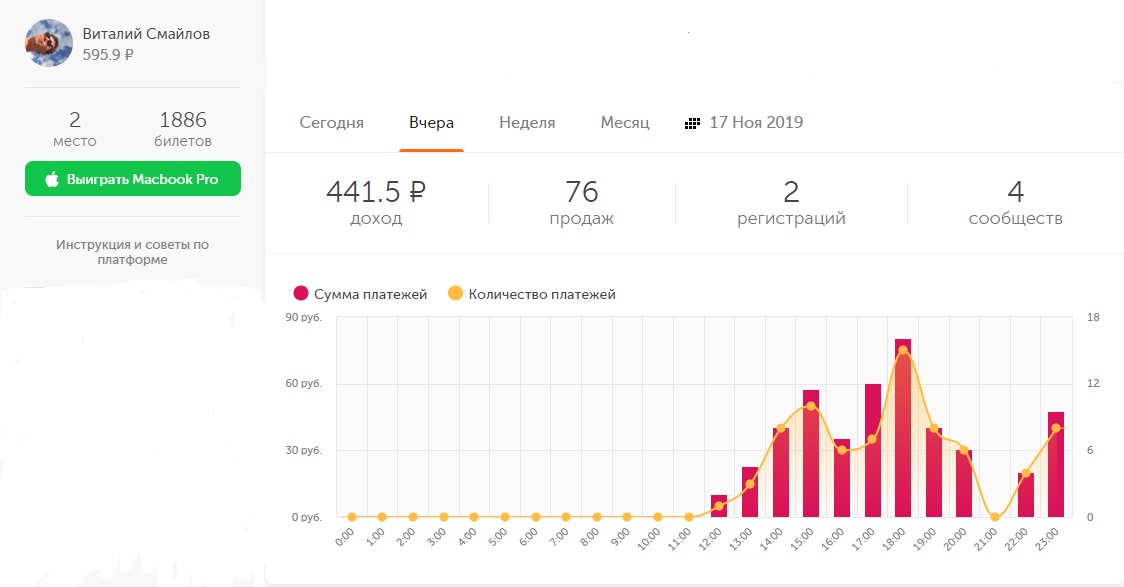
Task: Toggle the Количество платежей legend series
Action: tap(541, 294)
